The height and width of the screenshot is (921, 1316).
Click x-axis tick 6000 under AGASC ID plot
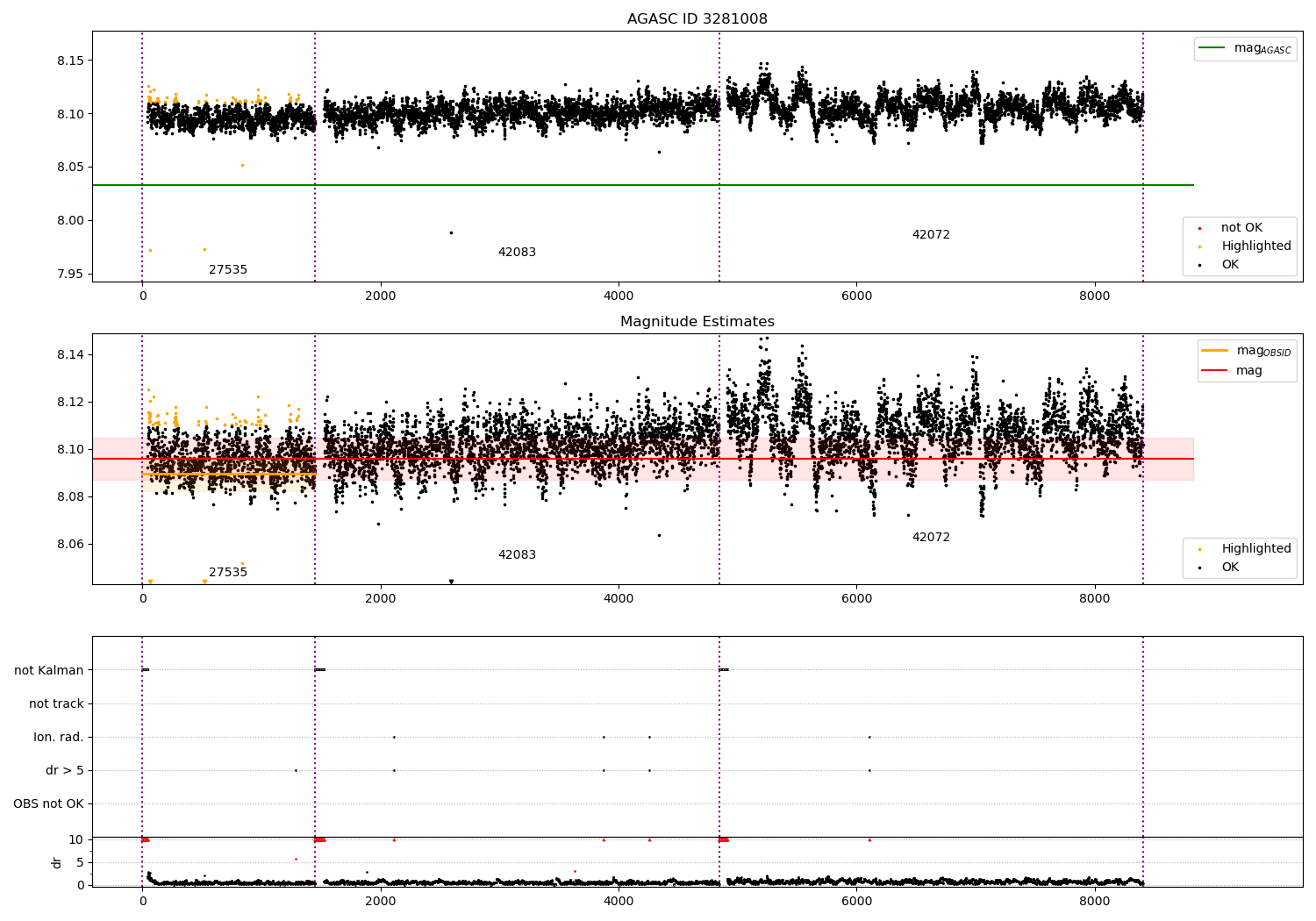point(857,296)
